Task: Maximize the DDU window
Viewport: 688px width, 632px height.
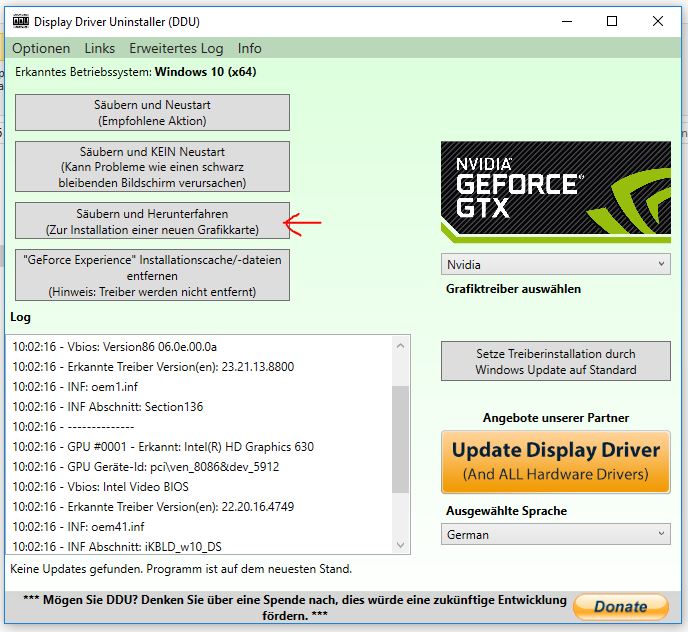Action: (x=612, y=21)
